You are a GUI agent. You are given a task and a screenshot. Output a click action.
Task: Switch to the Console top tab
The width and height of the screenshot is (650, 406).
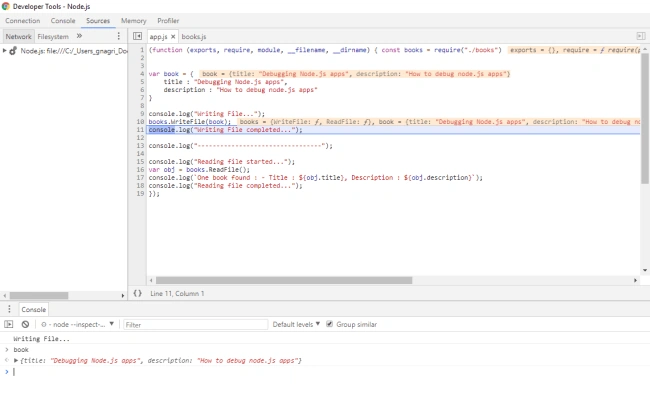[63, 21]
